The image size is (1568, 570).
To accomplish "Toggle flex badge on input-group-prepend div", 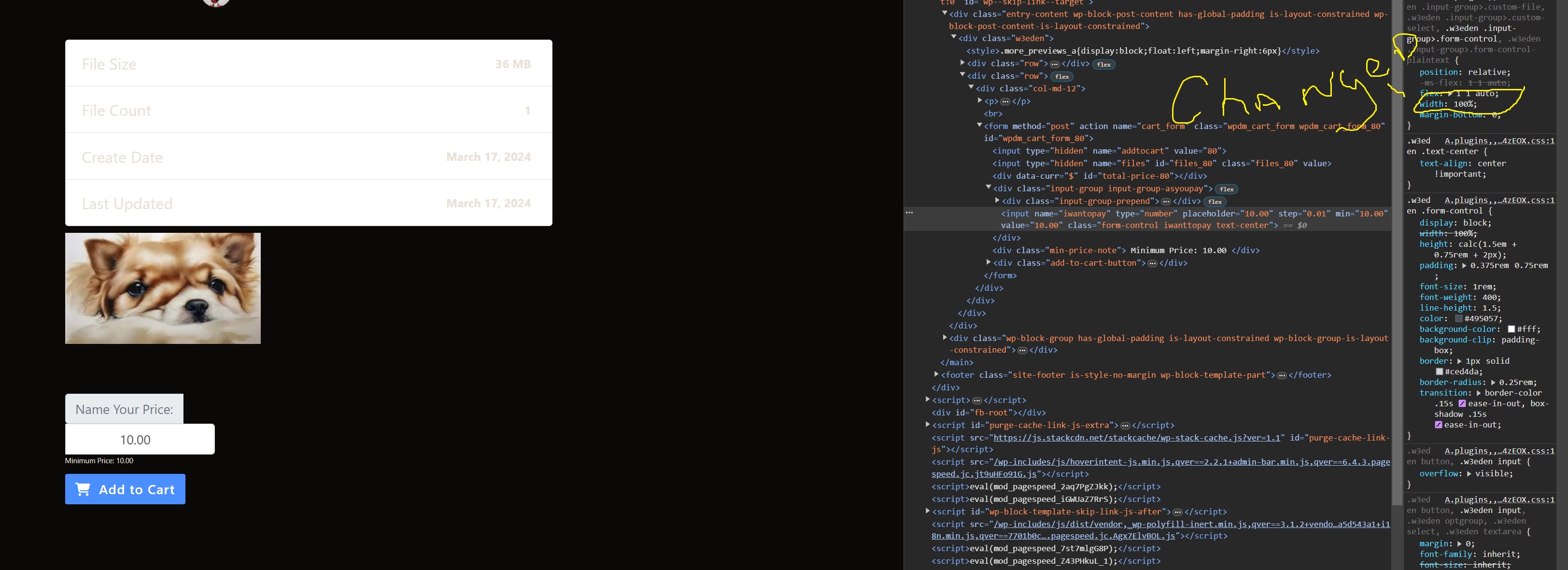I will click(x=1215, y=201).
